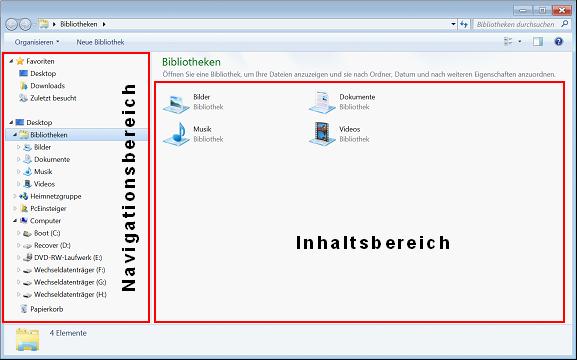Open breadcrumb arrow after Bibliotheken
This screenshot has width=577, height=360.
[104, 24]
